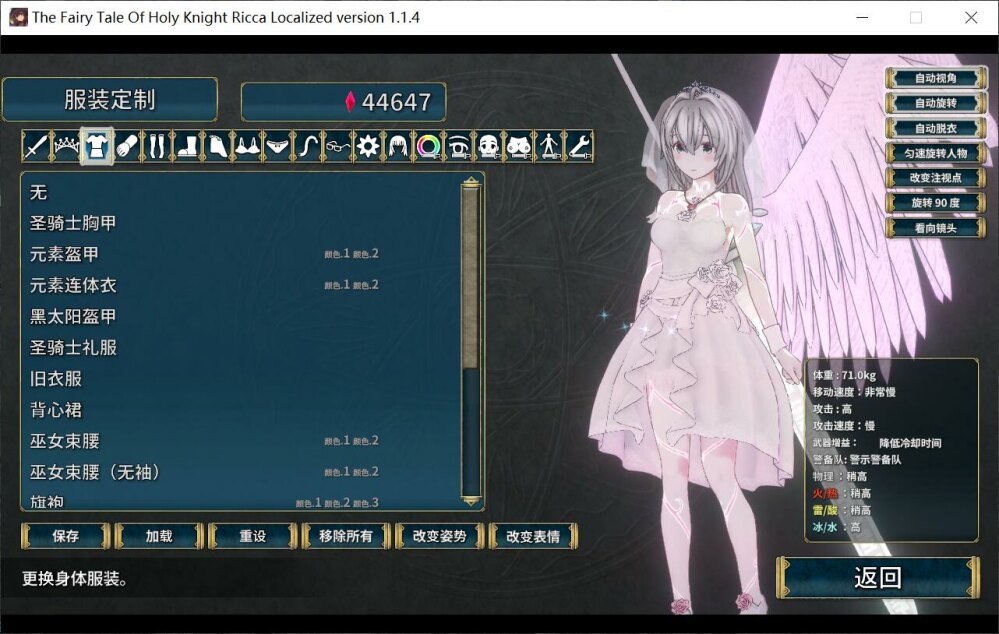Viewport: 999px width, 634px height.
Task: Select 圣骑士礼服 in the list
Action: [x=242, y=348]
